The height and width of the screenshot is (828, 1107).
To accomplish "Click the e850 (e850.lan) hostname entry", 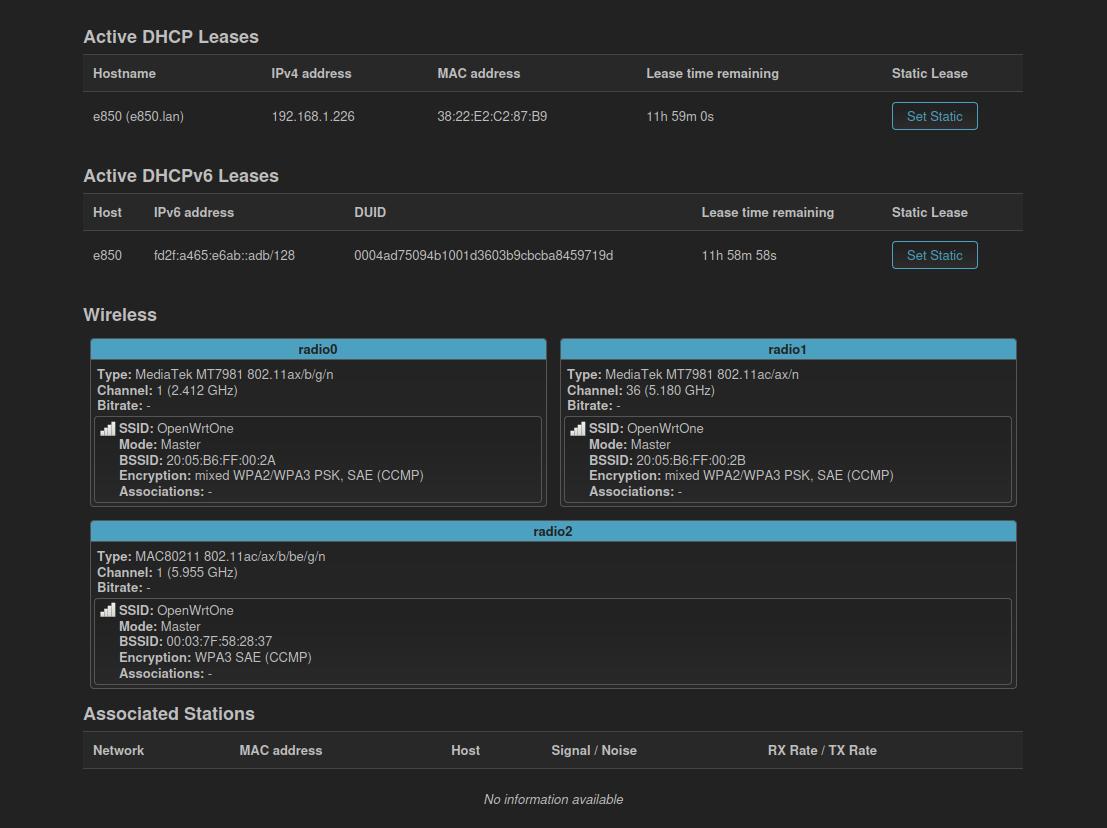I will [138, 116].
